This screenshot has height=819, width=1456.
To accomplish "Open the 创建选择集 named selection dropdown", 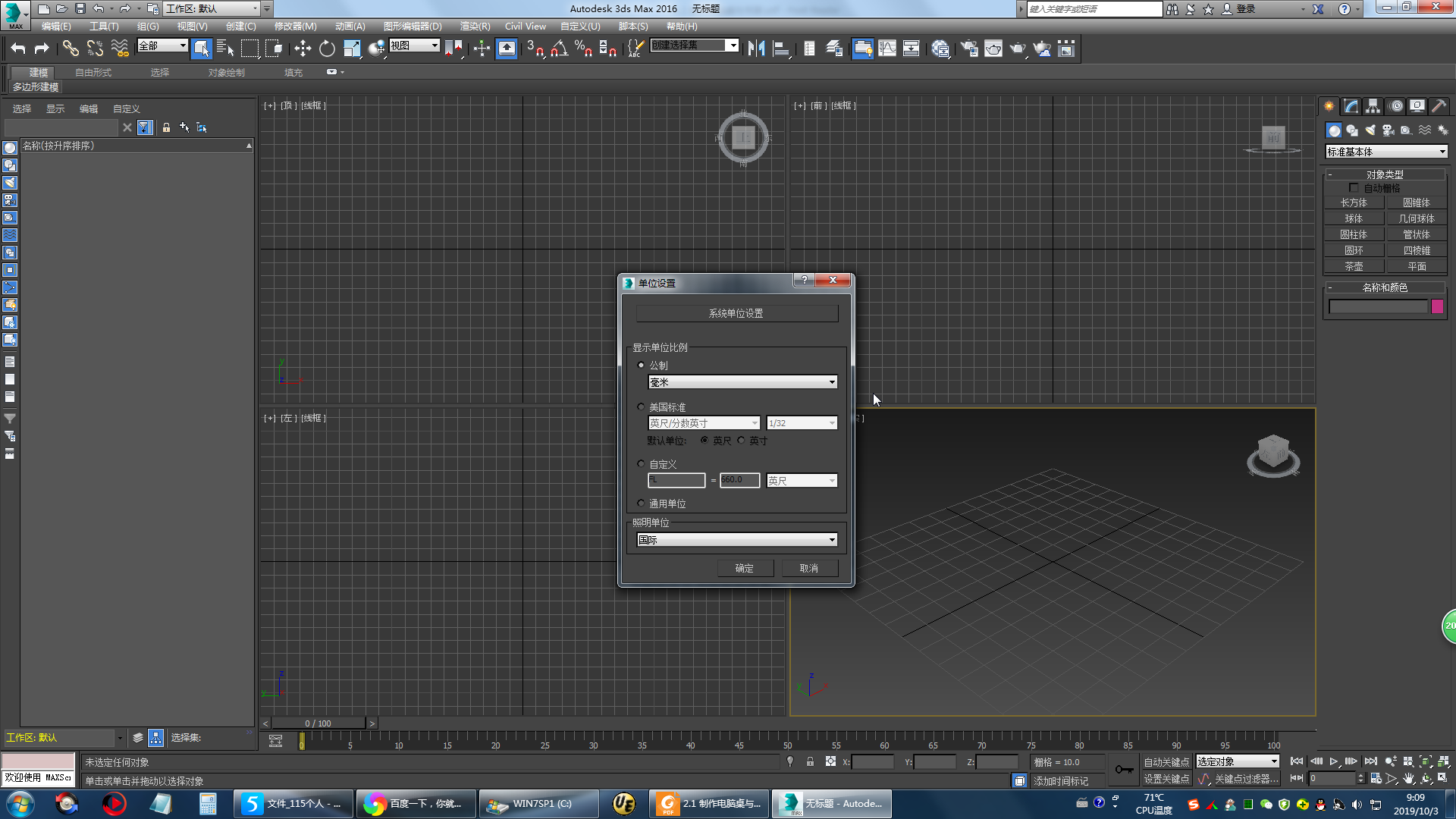I will [x=694, y=45].
